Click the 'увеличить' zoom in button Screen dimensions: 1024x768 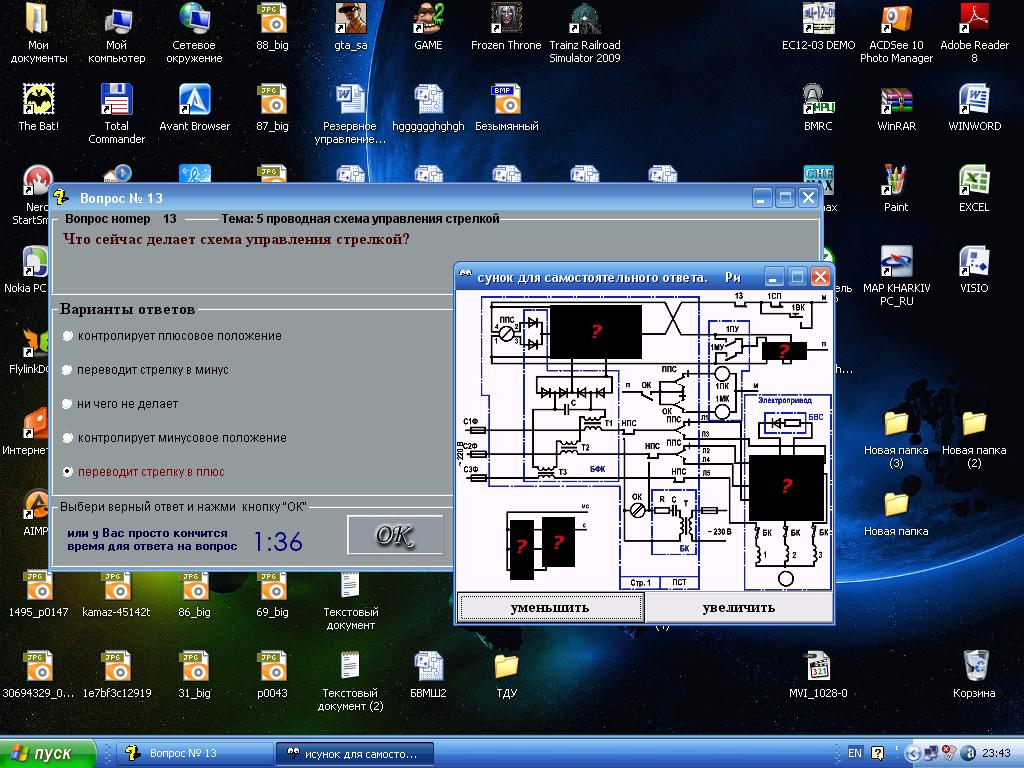pos(739,607)
